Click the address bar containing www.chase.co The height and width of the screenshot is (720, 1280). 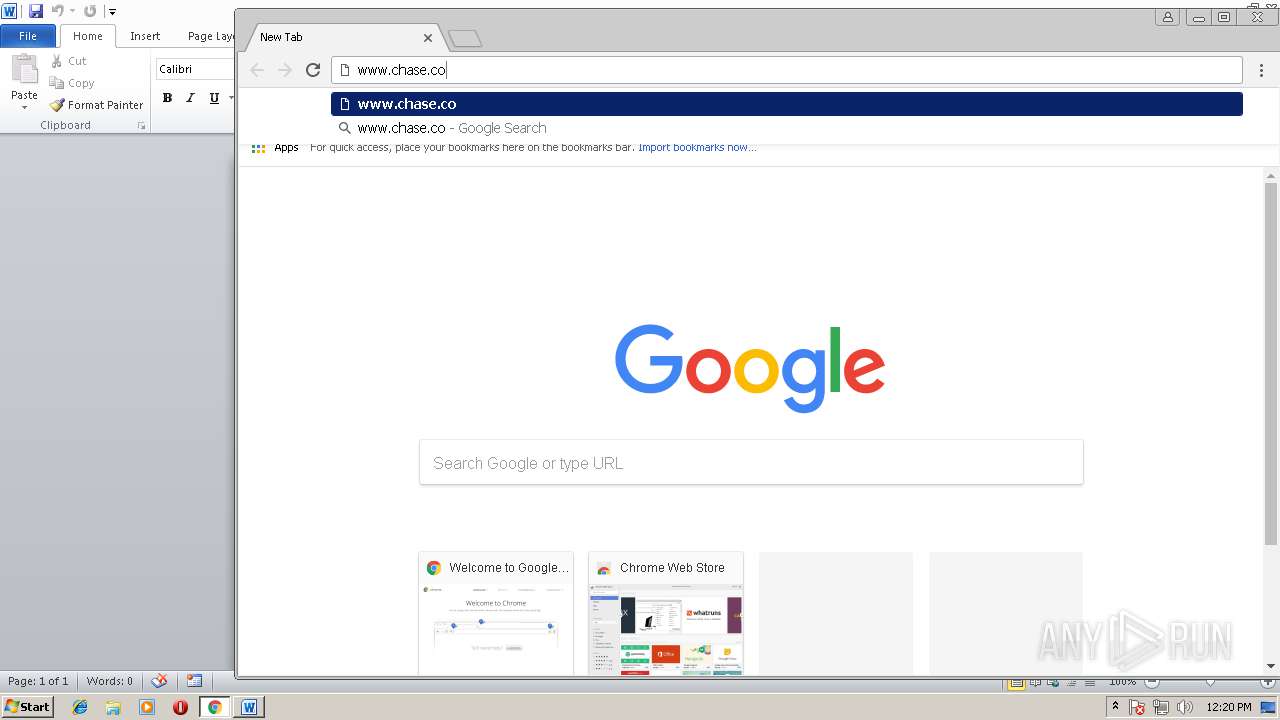tap(787, 70)
